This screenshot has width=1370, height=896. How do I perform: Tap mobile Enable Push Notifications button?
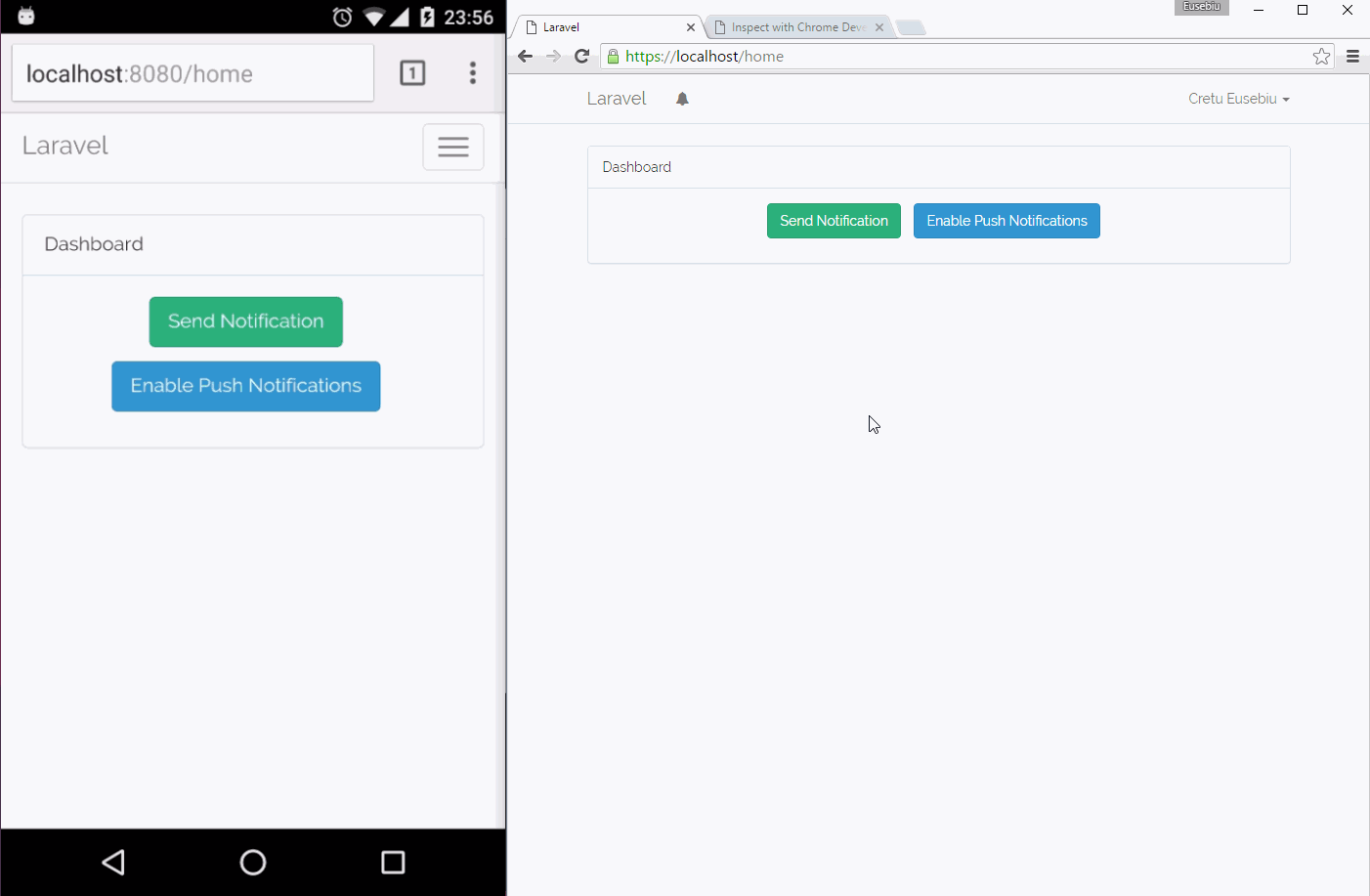[245, 386]
